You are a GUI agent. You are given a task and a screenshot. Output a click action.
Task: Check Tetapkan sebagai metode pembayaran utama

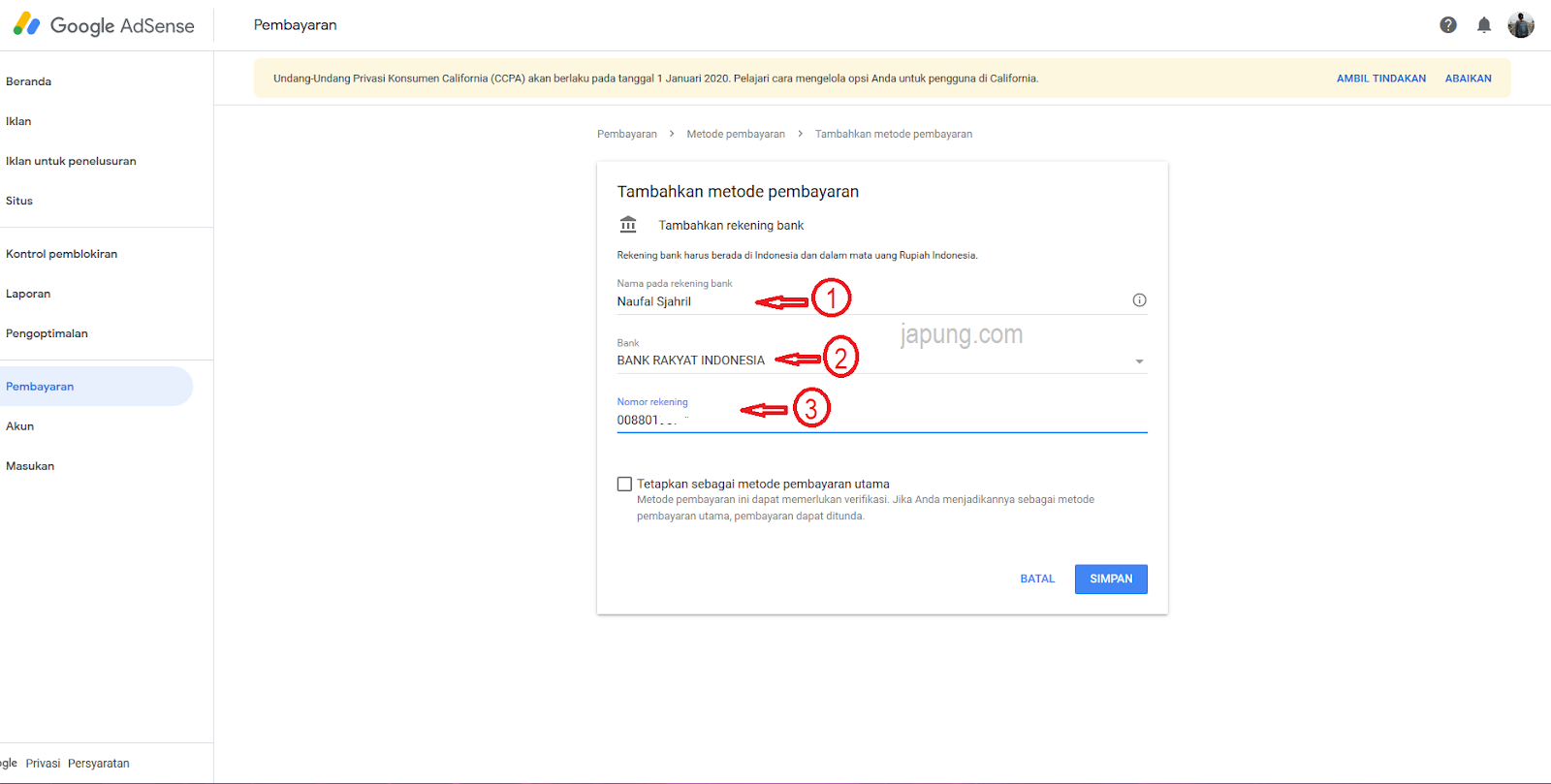(624, 484)
